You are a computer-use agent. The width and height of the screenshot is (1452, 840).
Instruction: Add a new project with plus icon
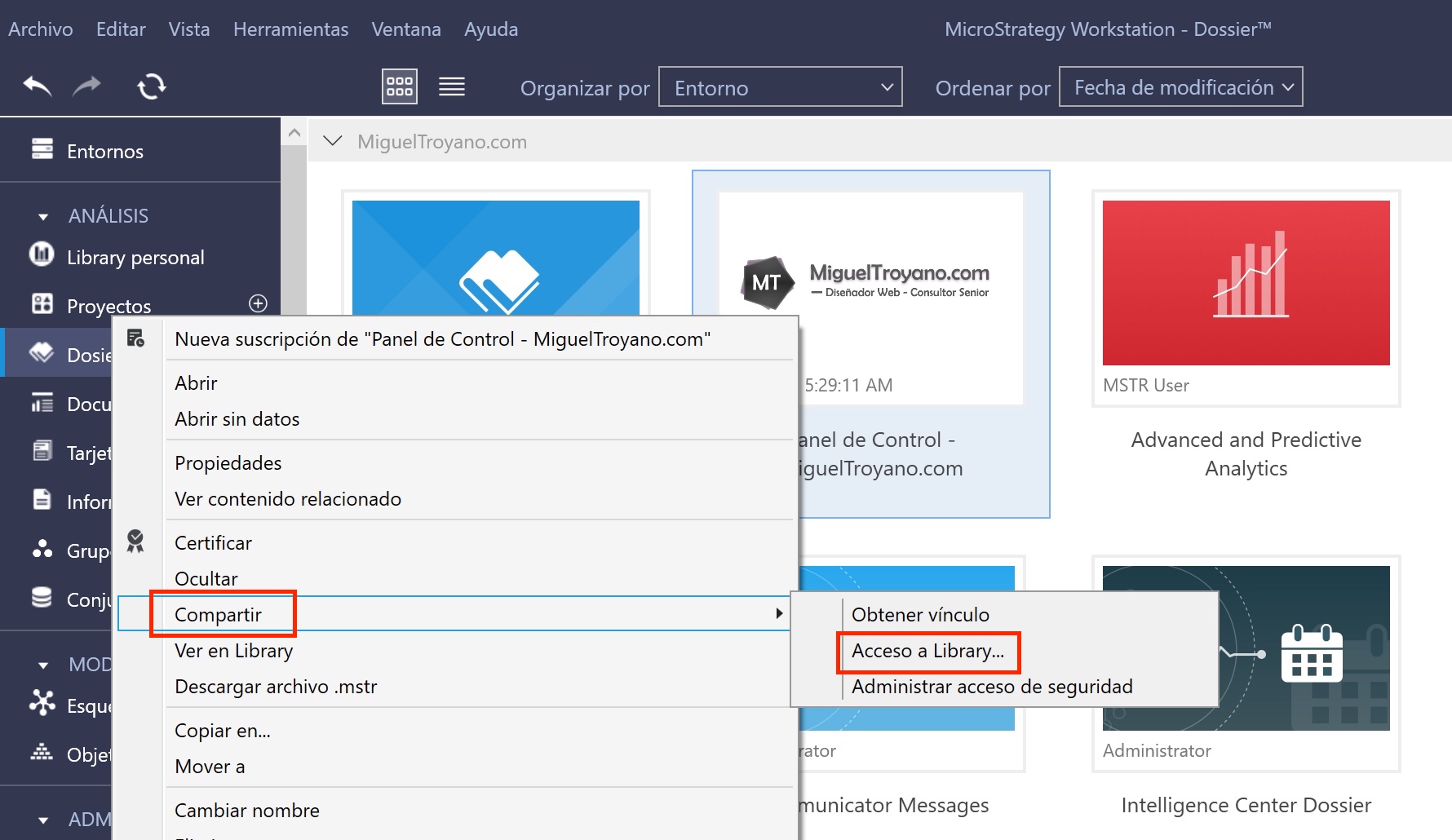258,303
